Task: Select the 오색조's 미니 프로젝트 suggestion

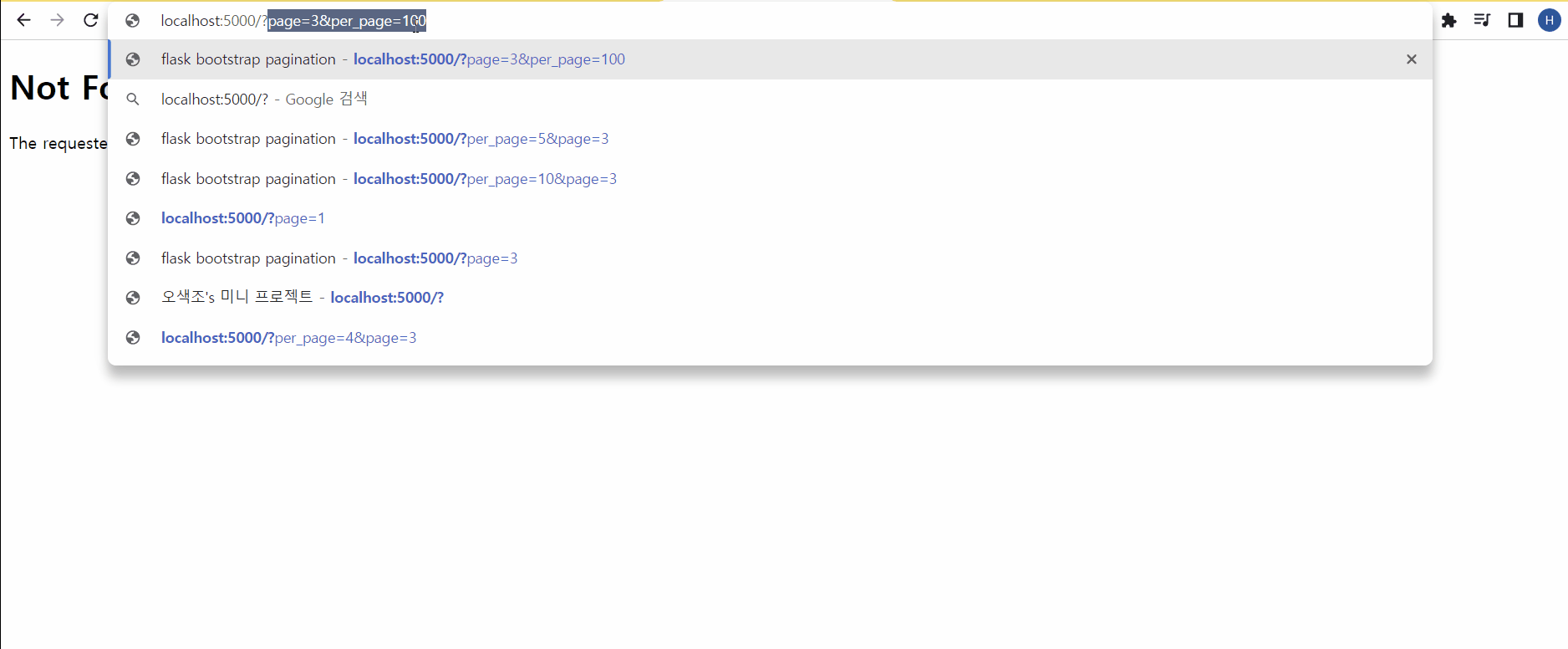Action: pyautogui.click(x=770, y=298)
